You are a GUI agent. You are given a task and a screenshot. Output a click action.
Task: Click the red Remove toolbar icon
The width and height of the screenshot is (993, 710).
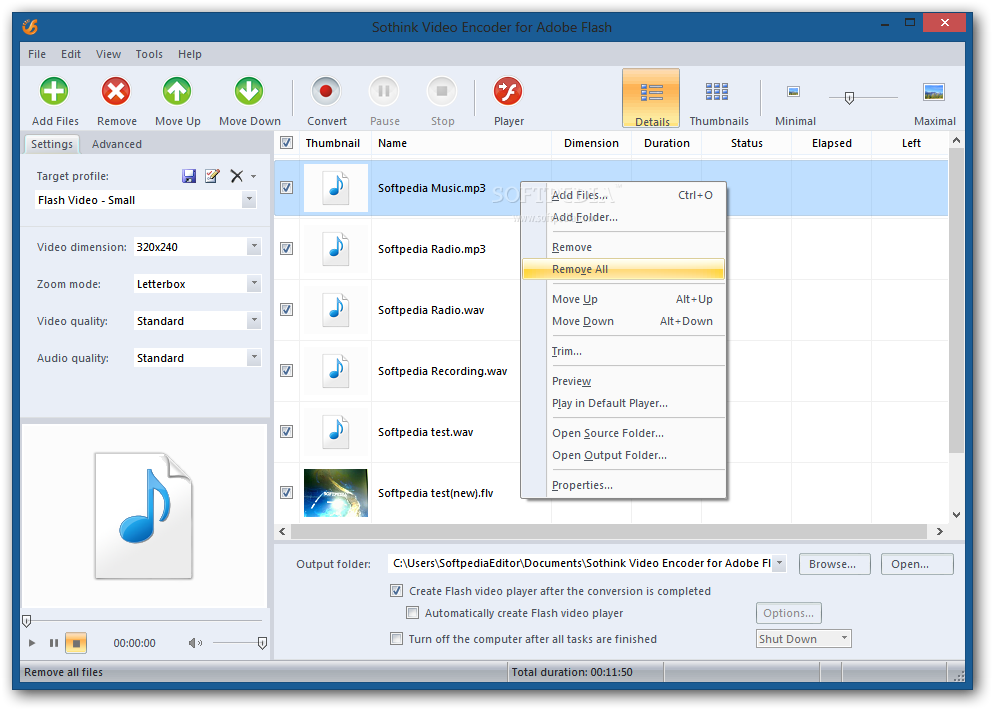117,92
